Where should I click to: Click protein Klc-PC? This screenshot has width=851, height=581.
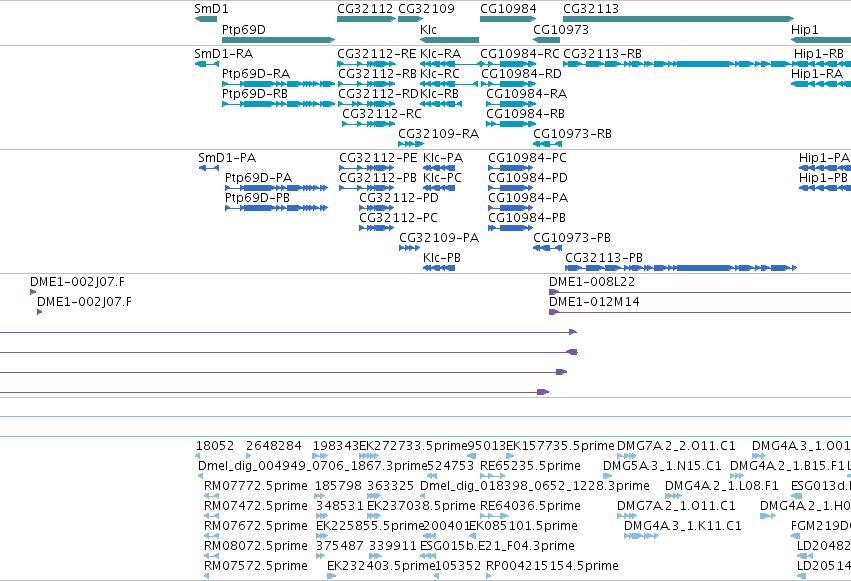[x=442, y=178]
